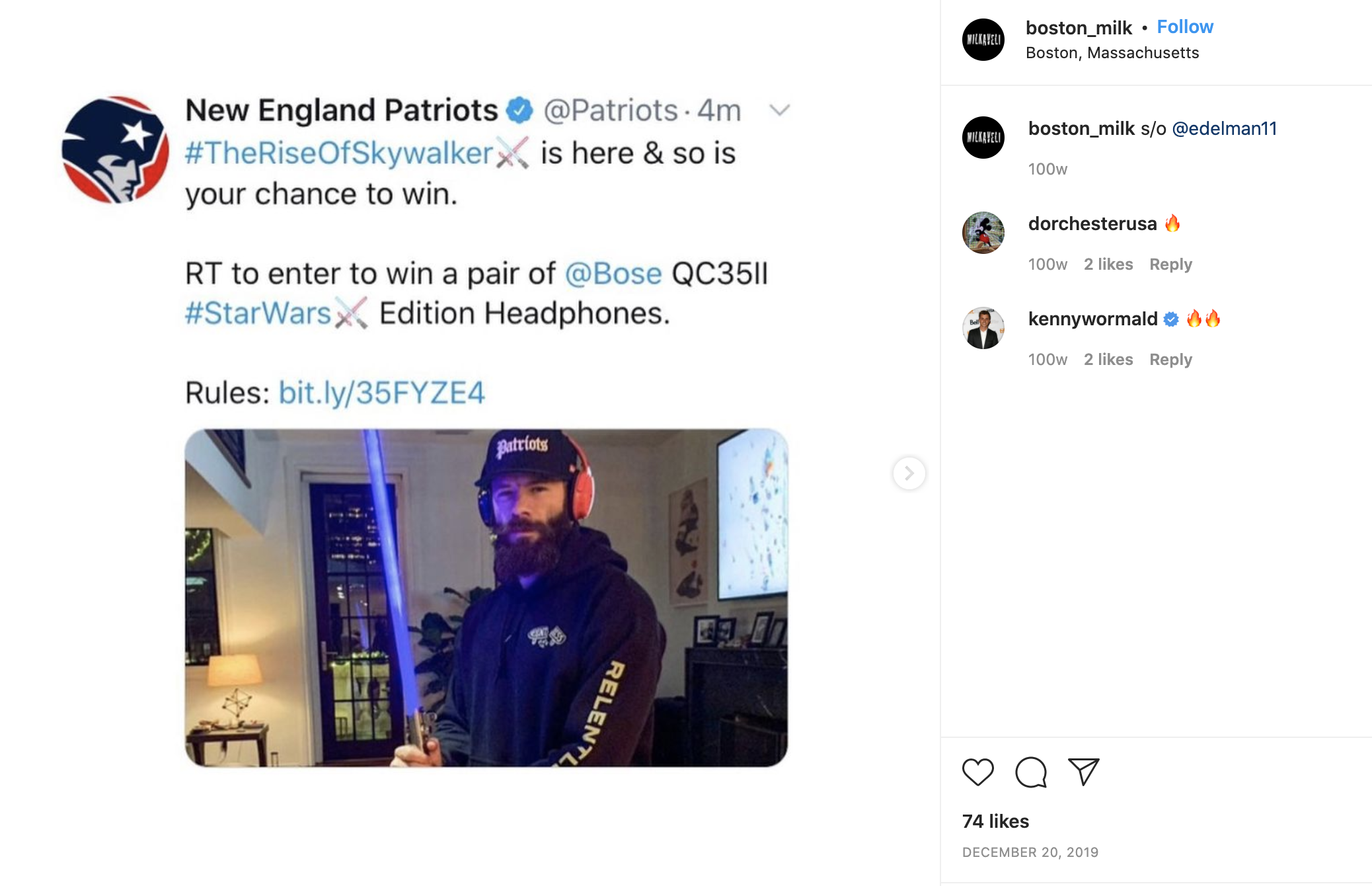Open comments via the speech bubble icon

tap(1030, 772)
